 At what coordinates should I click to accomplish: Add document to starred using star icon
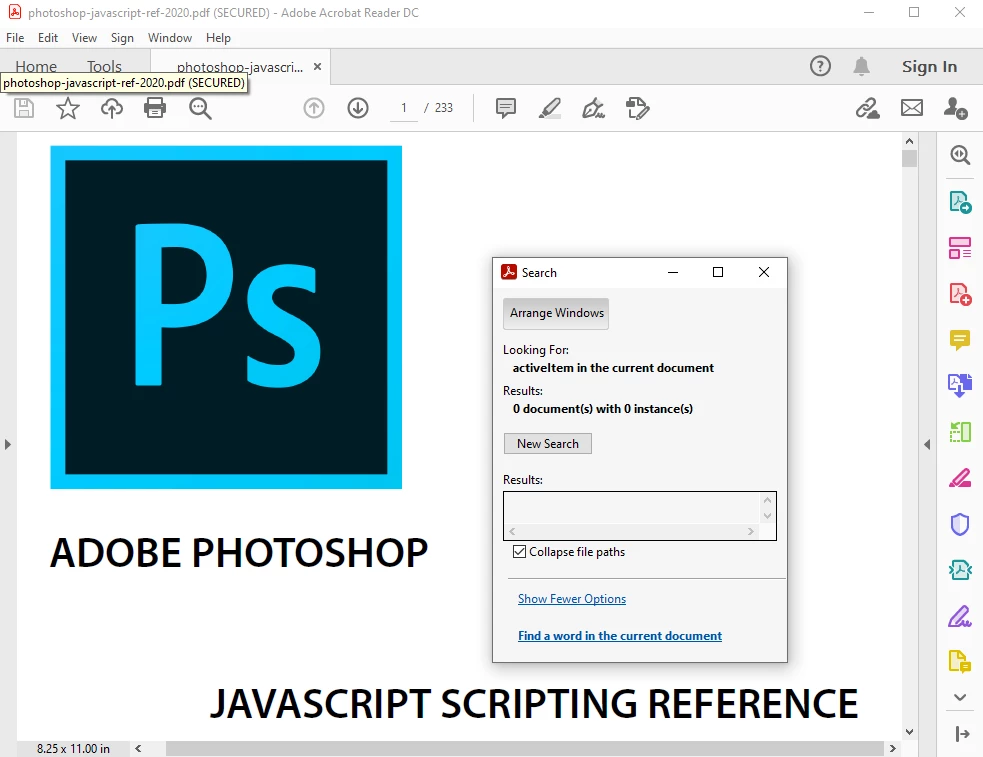[x=68, y=108]
